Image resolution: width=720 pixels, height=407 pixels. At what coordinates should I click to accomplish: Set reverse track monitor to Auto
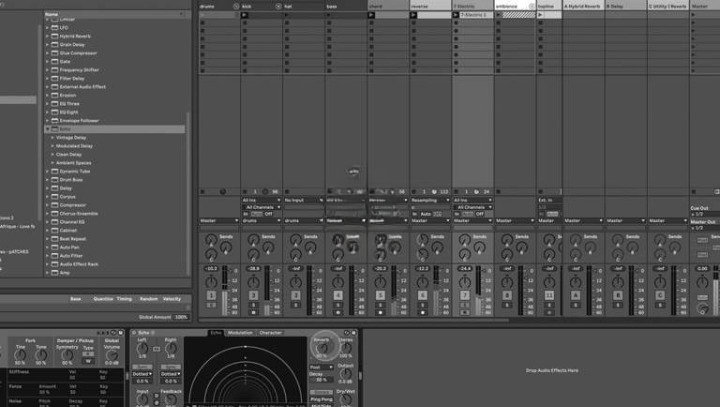coord(426,214)
